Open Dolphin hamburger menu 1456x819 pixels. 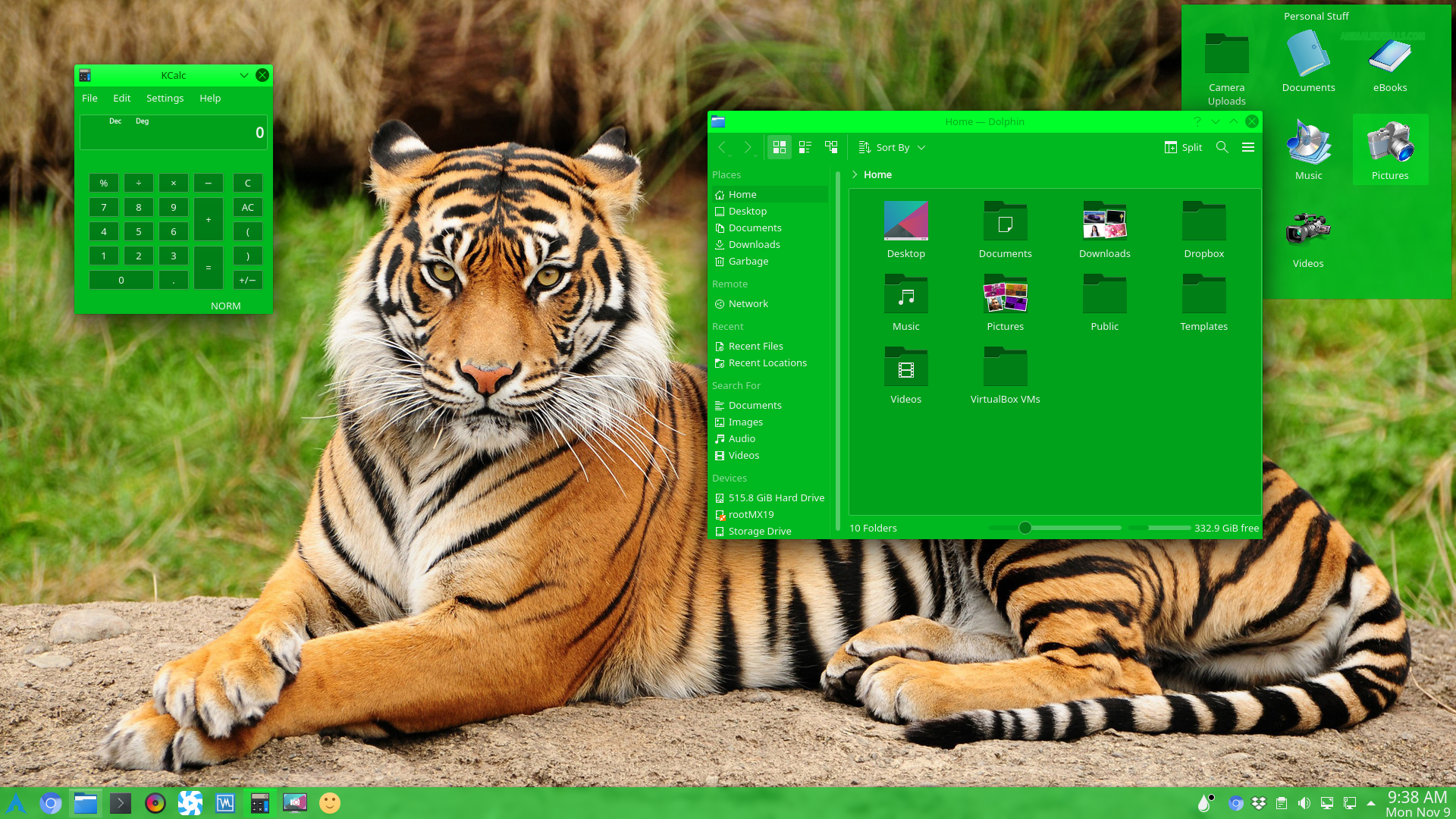(x=1248, y=147)
